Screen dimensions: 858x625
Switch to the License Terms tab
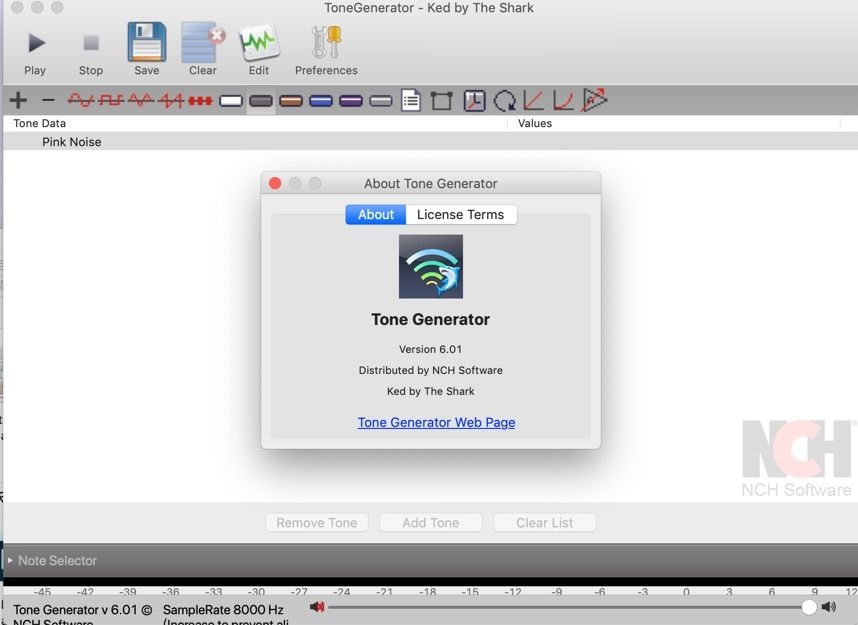click(x=461, y=215)
